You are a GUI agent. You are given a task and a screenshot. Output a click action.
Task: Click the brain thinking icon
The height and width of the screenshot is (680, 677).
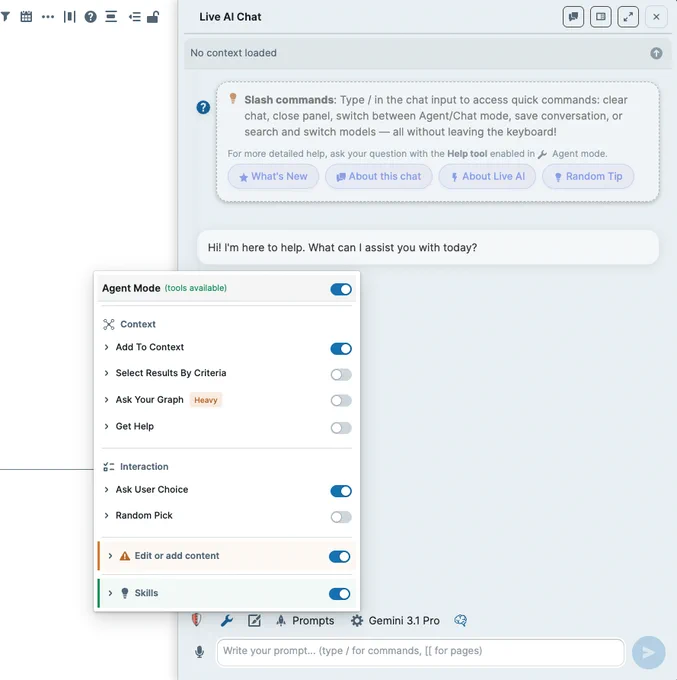click(x=461, y=621)
